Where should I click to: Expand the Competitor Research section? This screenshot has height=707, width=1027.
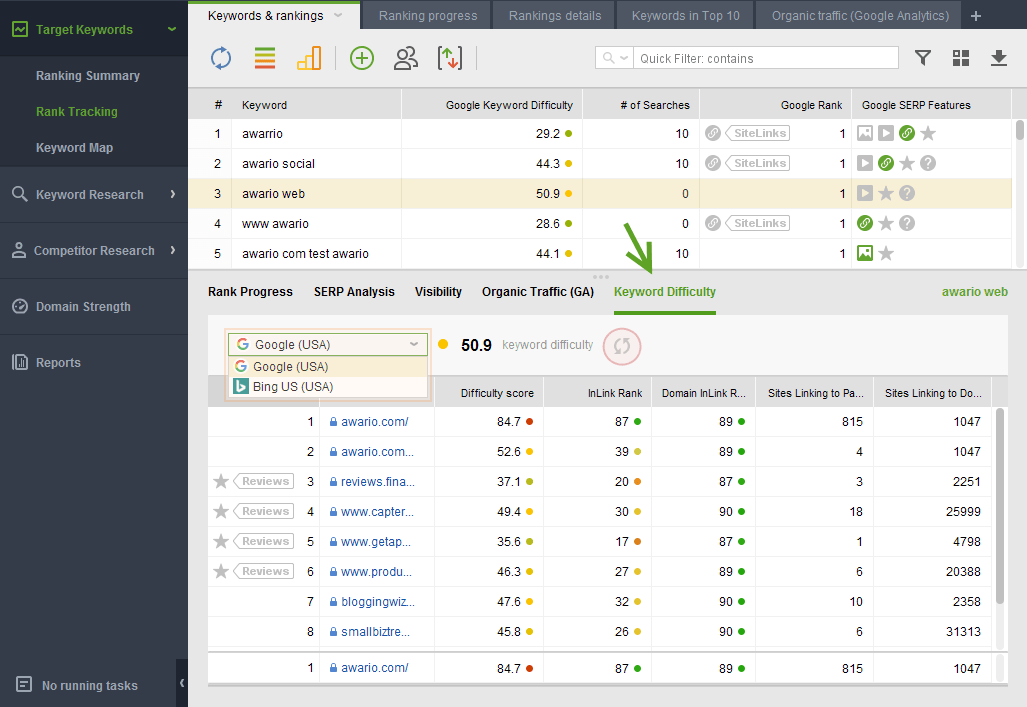173,250
